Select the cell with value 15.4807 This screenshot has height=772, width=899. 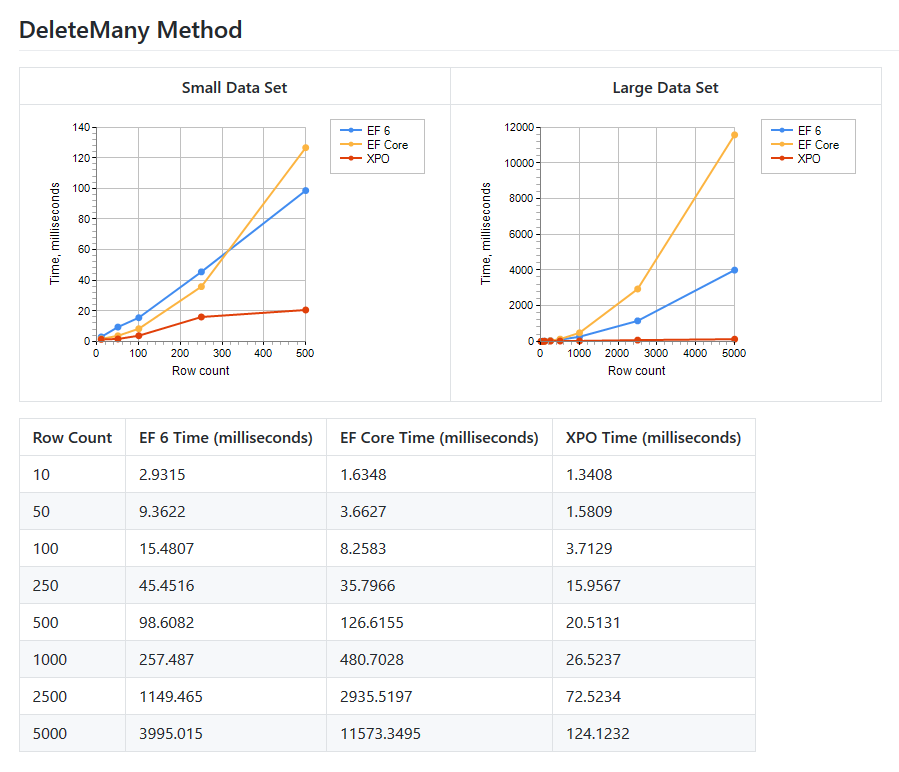pyautogui.click(x=226, y=548)
